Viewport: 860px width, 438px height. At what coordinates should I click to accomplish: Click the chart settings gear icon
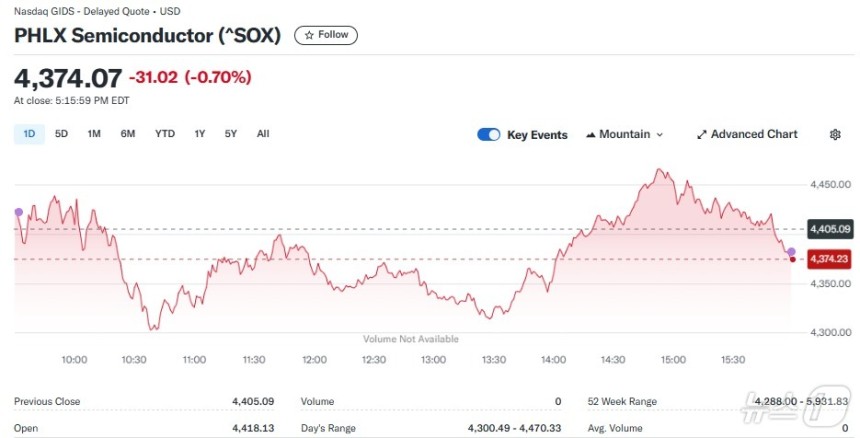(x=835, y=134)
